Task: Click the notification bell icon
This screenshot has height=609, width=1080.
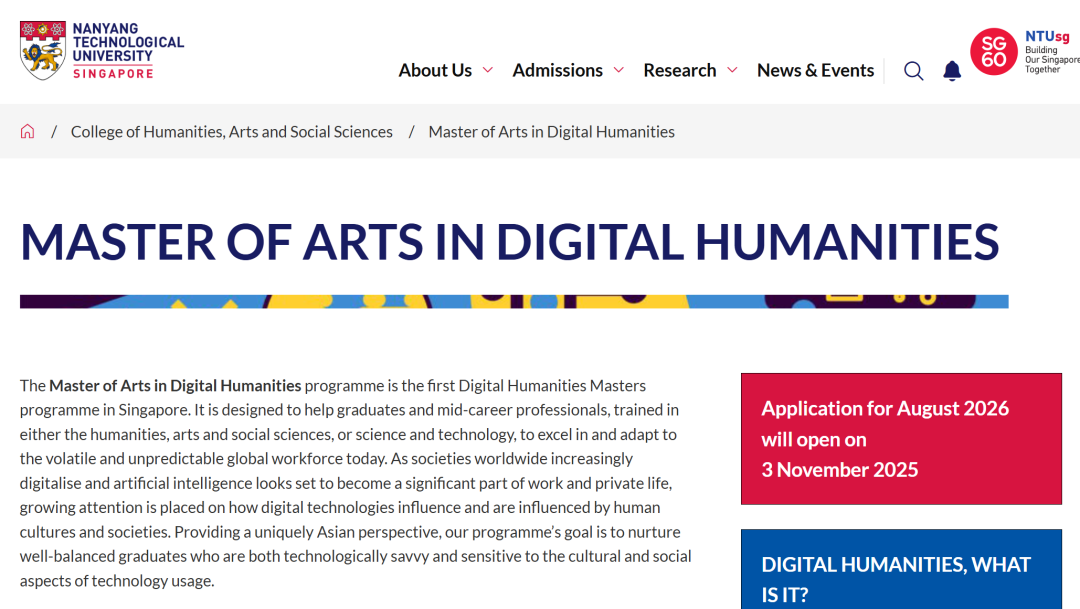Action: coord(952,71)
